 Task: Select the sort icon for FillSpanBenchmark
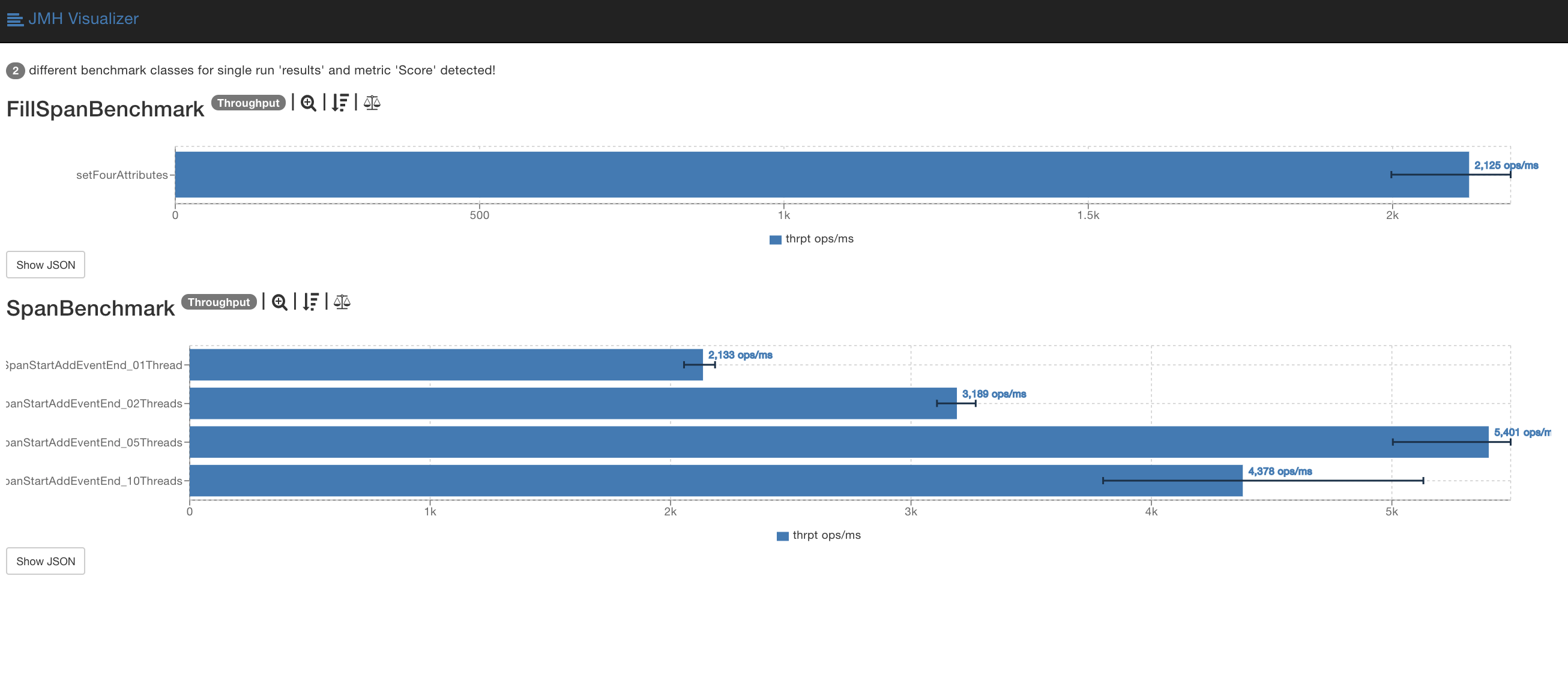pyautogui.click(x=340, y=103)
